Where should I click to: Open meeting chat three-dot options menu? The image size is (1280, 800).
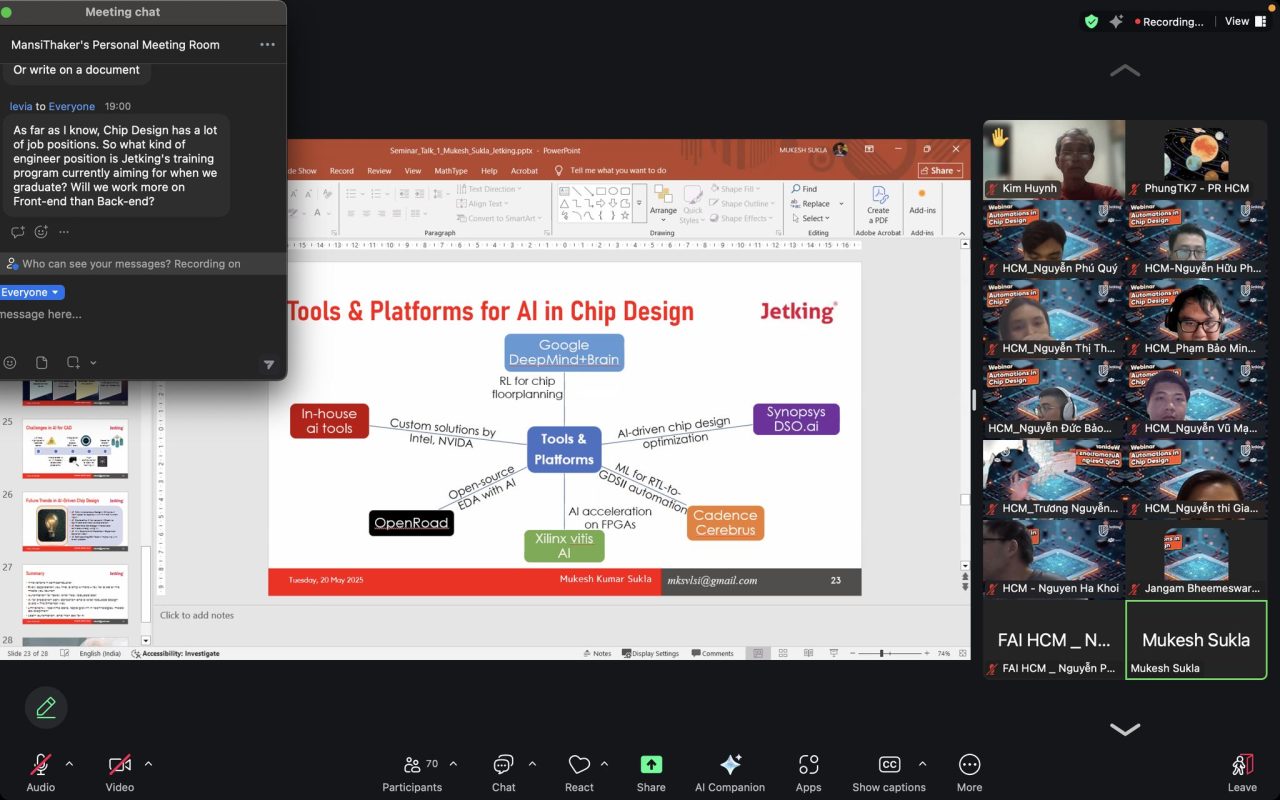(x=267, y=45)
